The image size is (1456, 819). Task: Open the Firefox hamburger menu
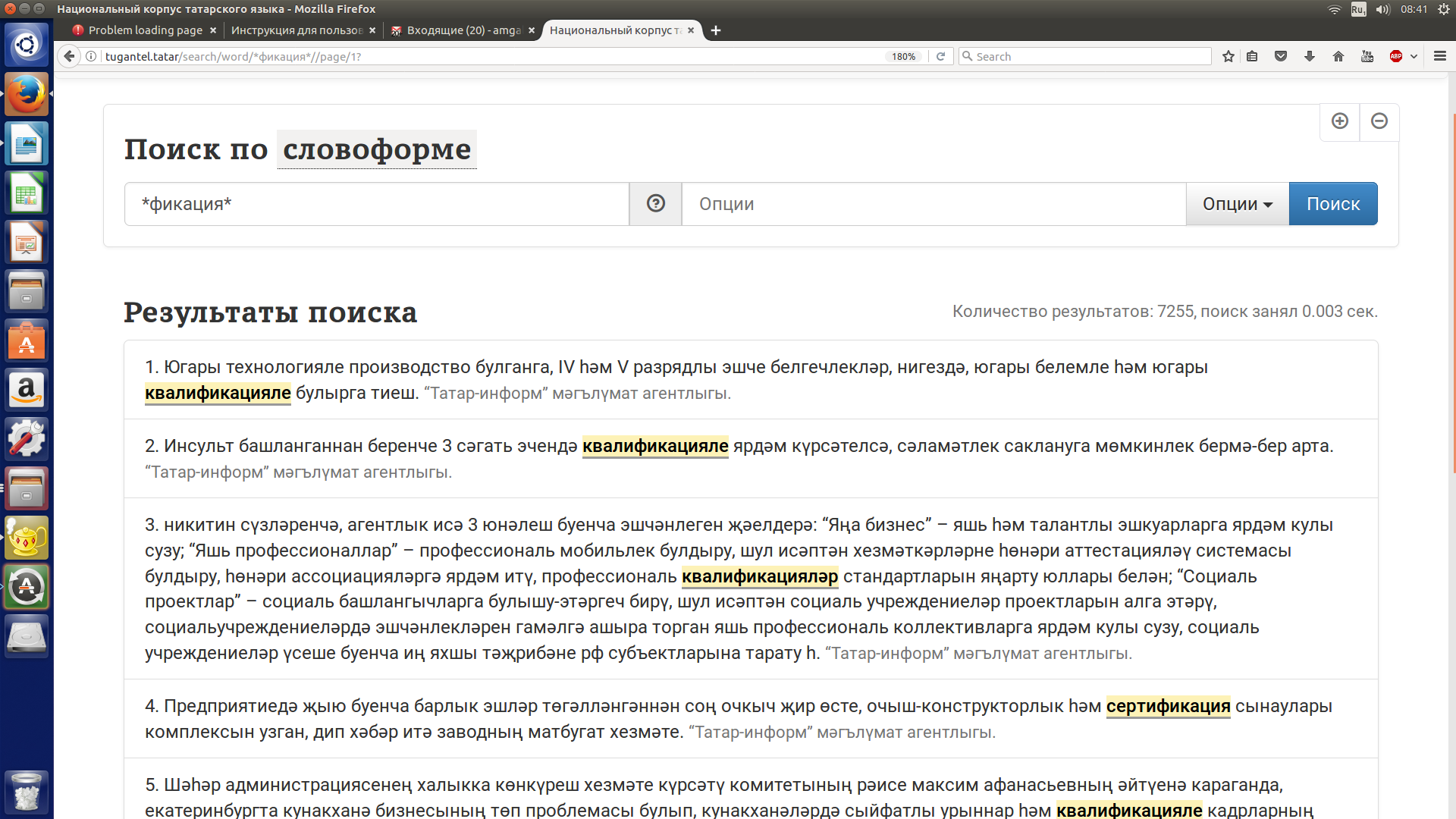point(1440,56)
